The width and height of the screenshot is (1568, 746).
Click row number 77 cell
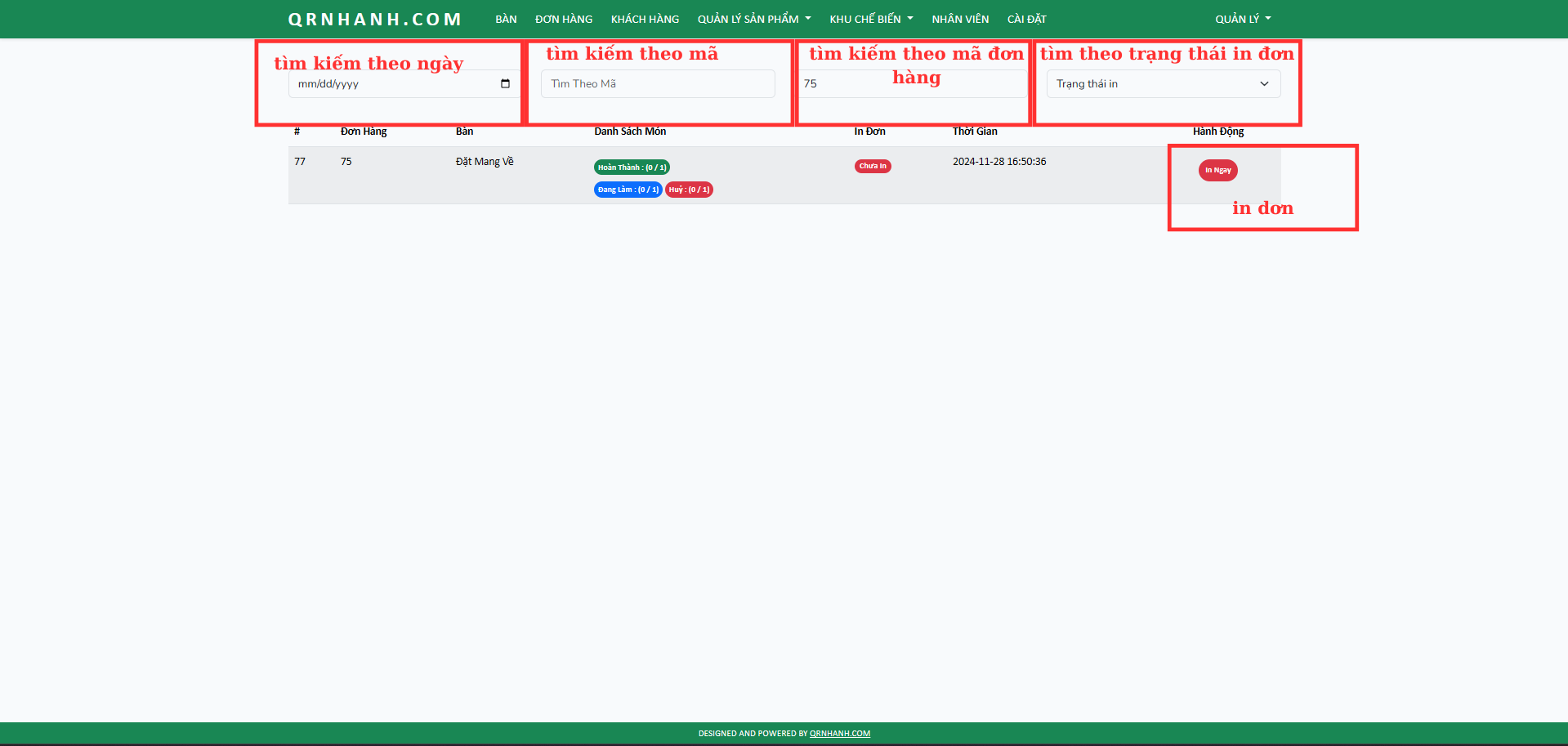300,162
